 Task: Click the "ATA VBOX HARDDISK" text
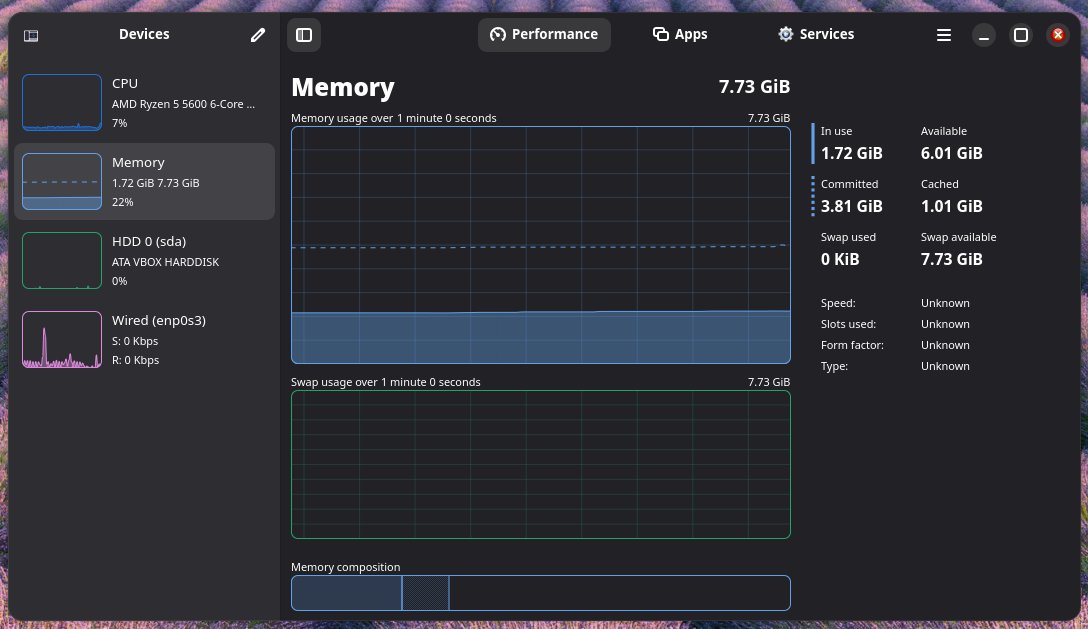165,262
